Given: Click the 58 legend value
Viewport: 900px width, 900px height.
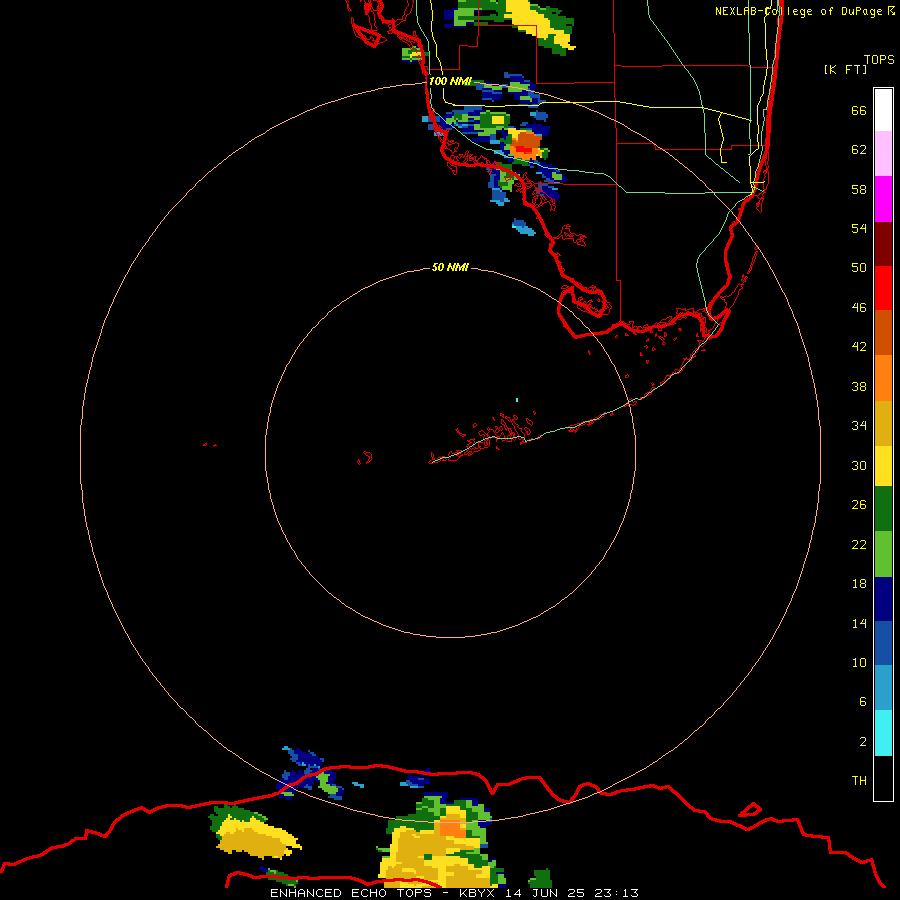Looking at the screenshot, I should (859, 189).
